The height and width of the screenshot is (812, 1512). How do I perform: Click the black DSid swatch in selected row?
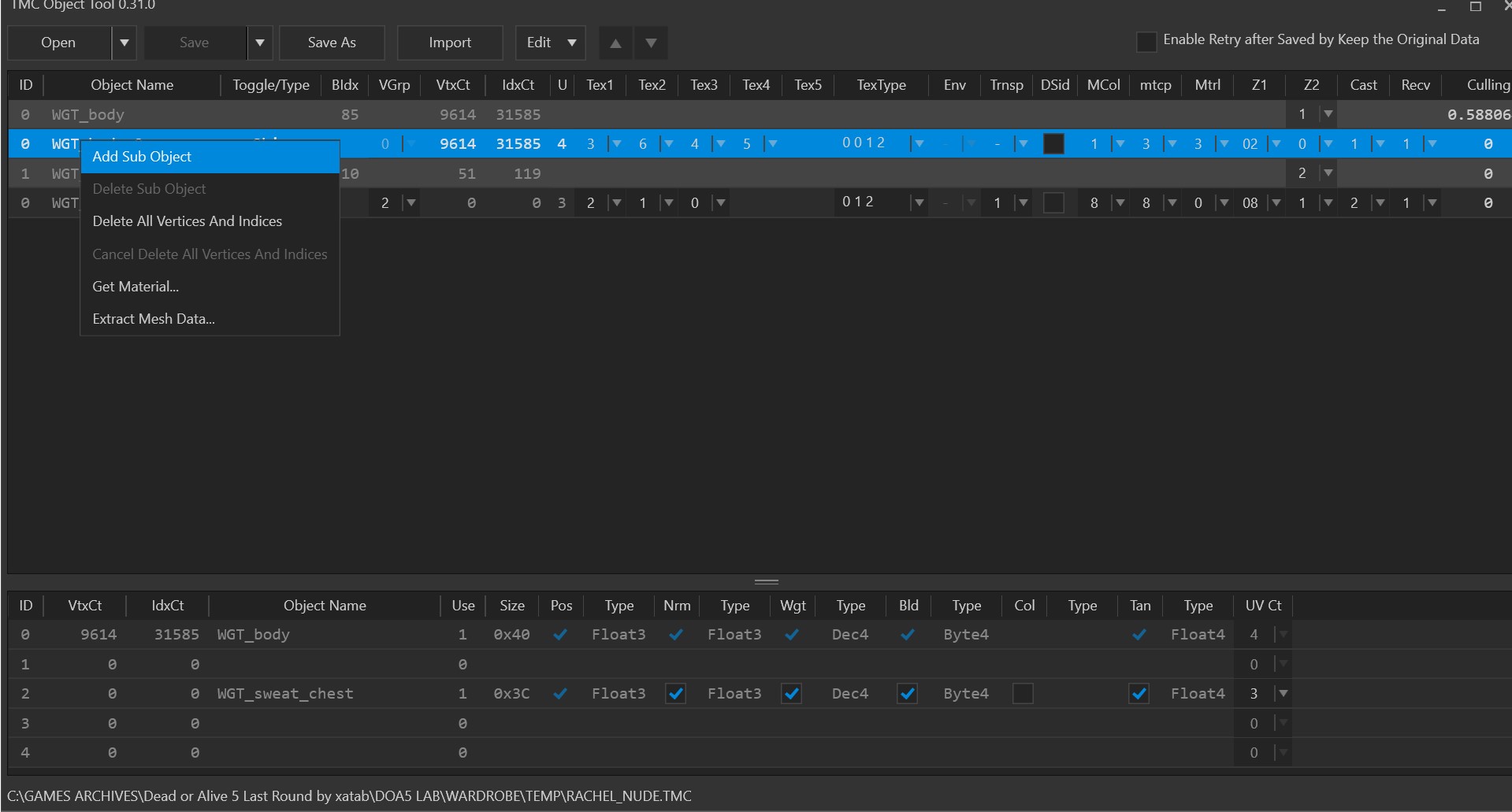coord(1053,144)
